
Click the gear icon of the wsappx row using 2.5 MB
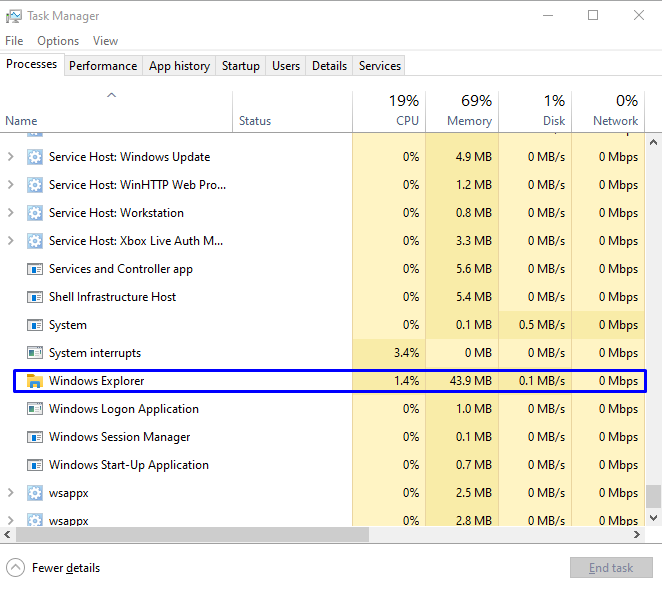tap(35, 493)
